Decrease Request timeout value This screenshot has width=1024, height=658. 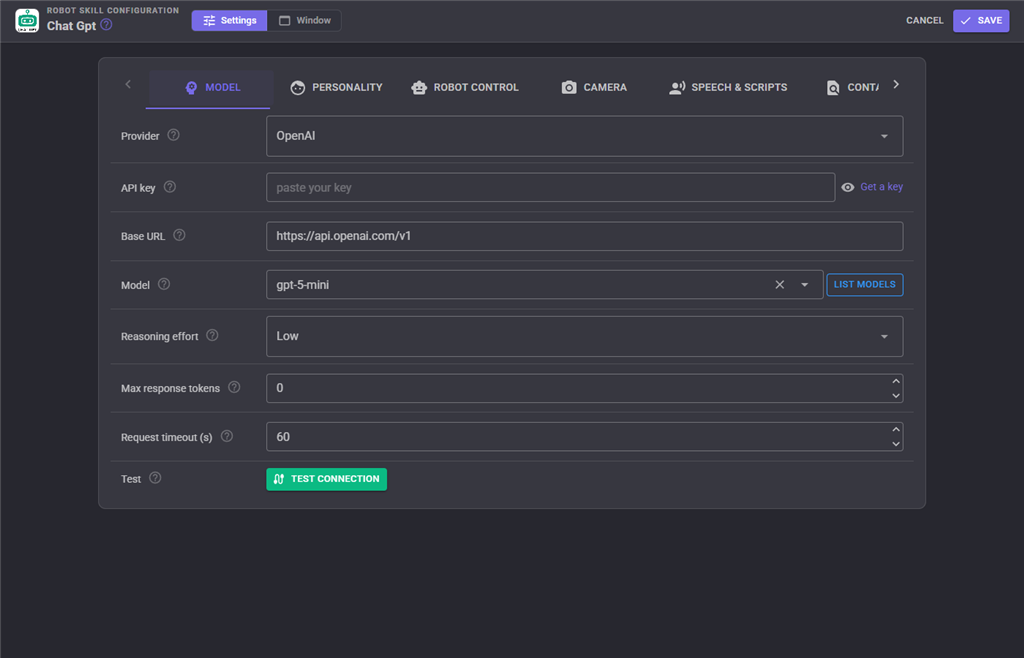click(896, 444)
